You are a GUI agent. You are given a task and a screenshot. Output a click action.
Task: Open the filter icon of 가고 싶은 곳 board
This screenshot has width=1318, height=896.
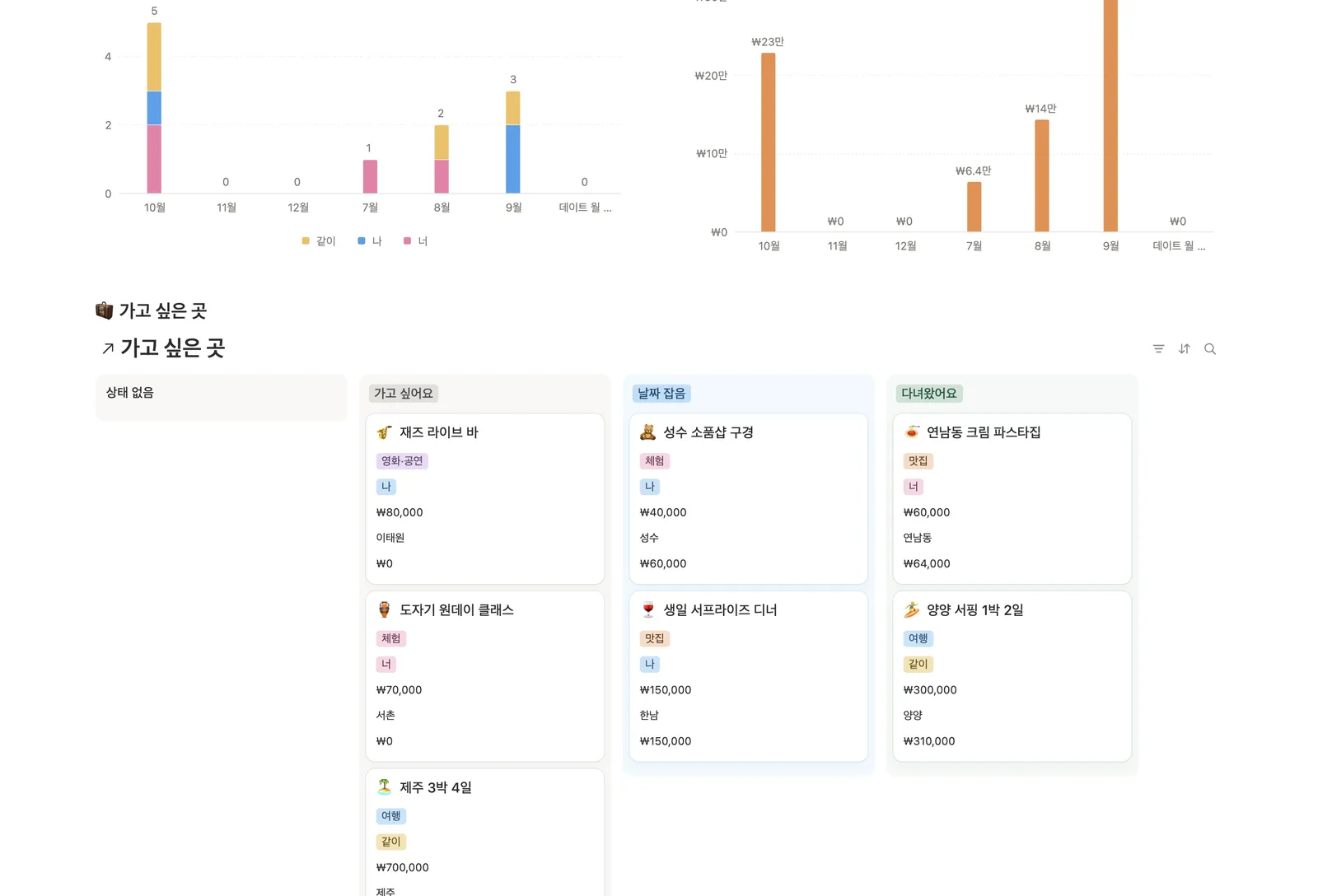1158,349
